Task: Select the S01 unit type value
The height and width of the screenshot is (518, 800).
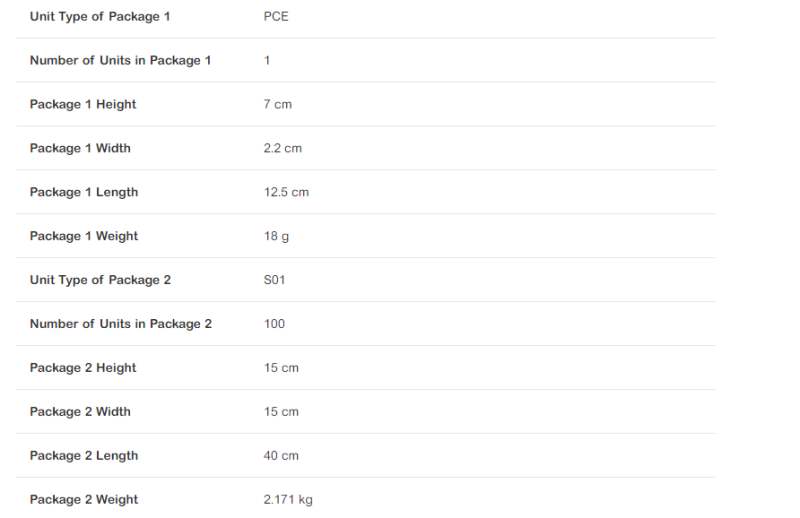Action: pos(274,280)
